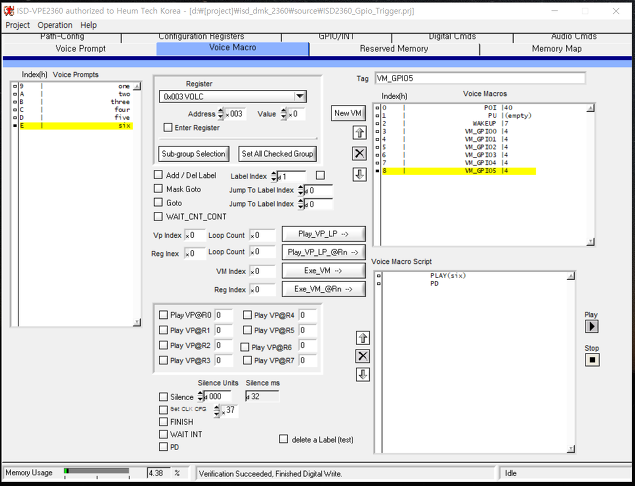This screenshot has width=635, height=486.
Task: Select voice macro row POI
Action: pos(459,108)
